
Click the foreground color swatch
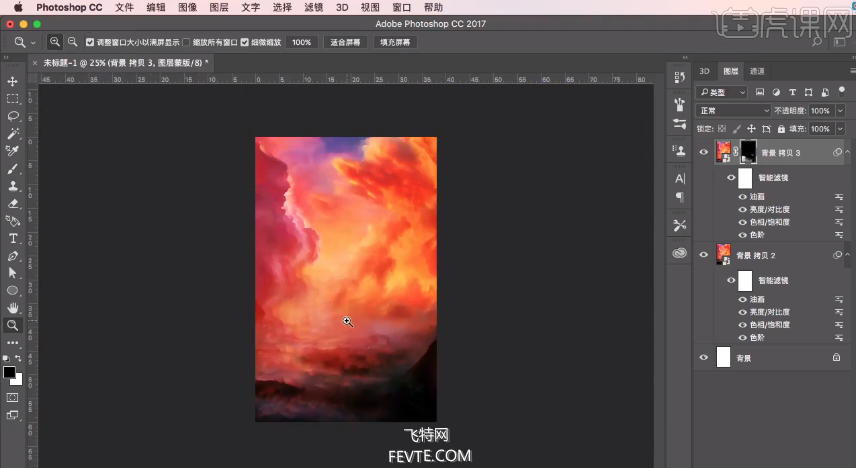coord(9,372)
